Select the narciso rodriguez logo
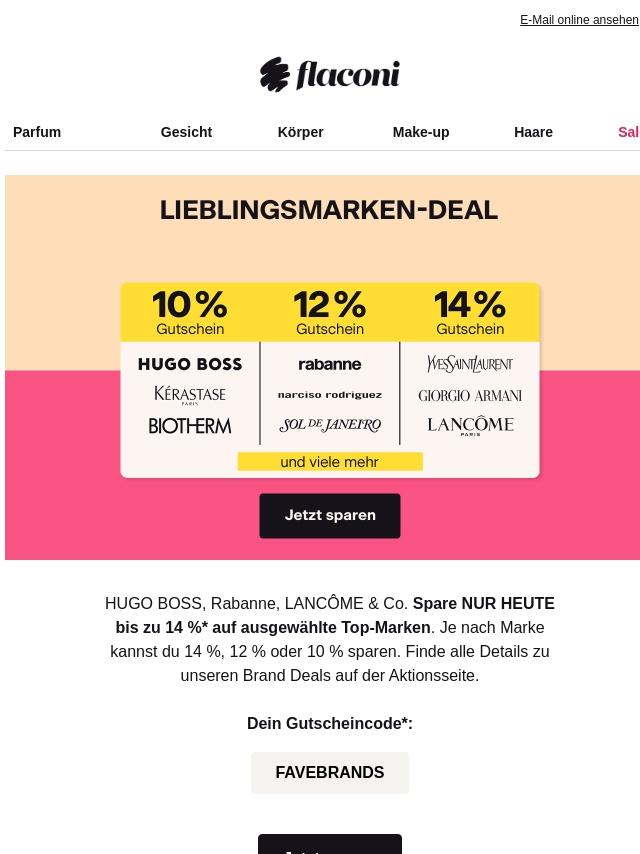The image size is (640, 854). (x=330, y=395)
